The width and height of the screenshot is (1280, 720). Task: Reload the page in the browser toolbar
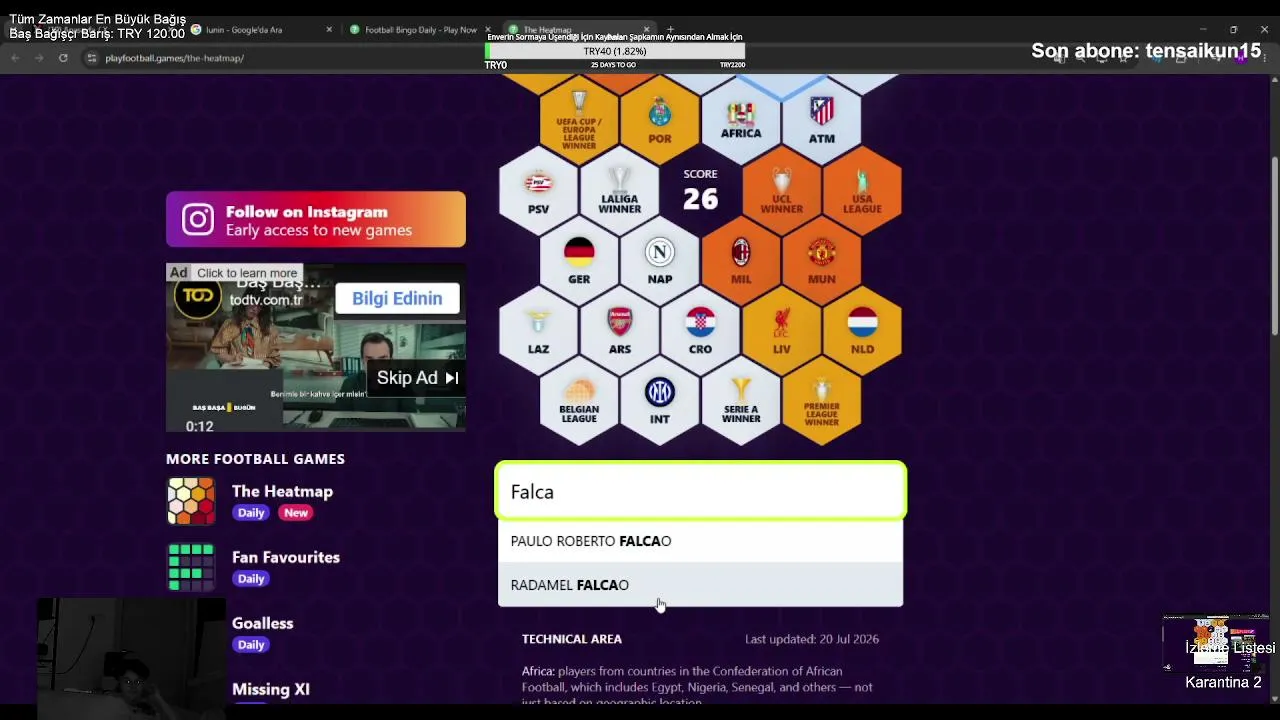click(x=63, y=58)
